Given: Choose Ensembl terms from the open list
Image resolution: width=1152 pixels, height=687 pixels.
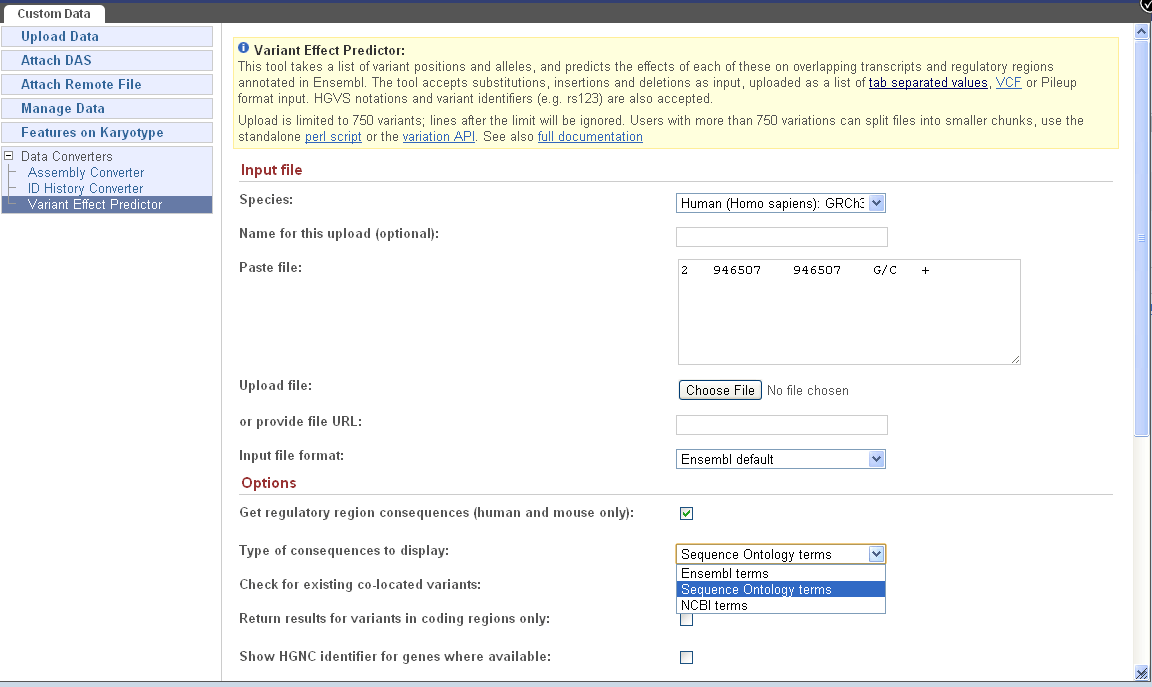Looking at the screenshot, I should (725, 574).
